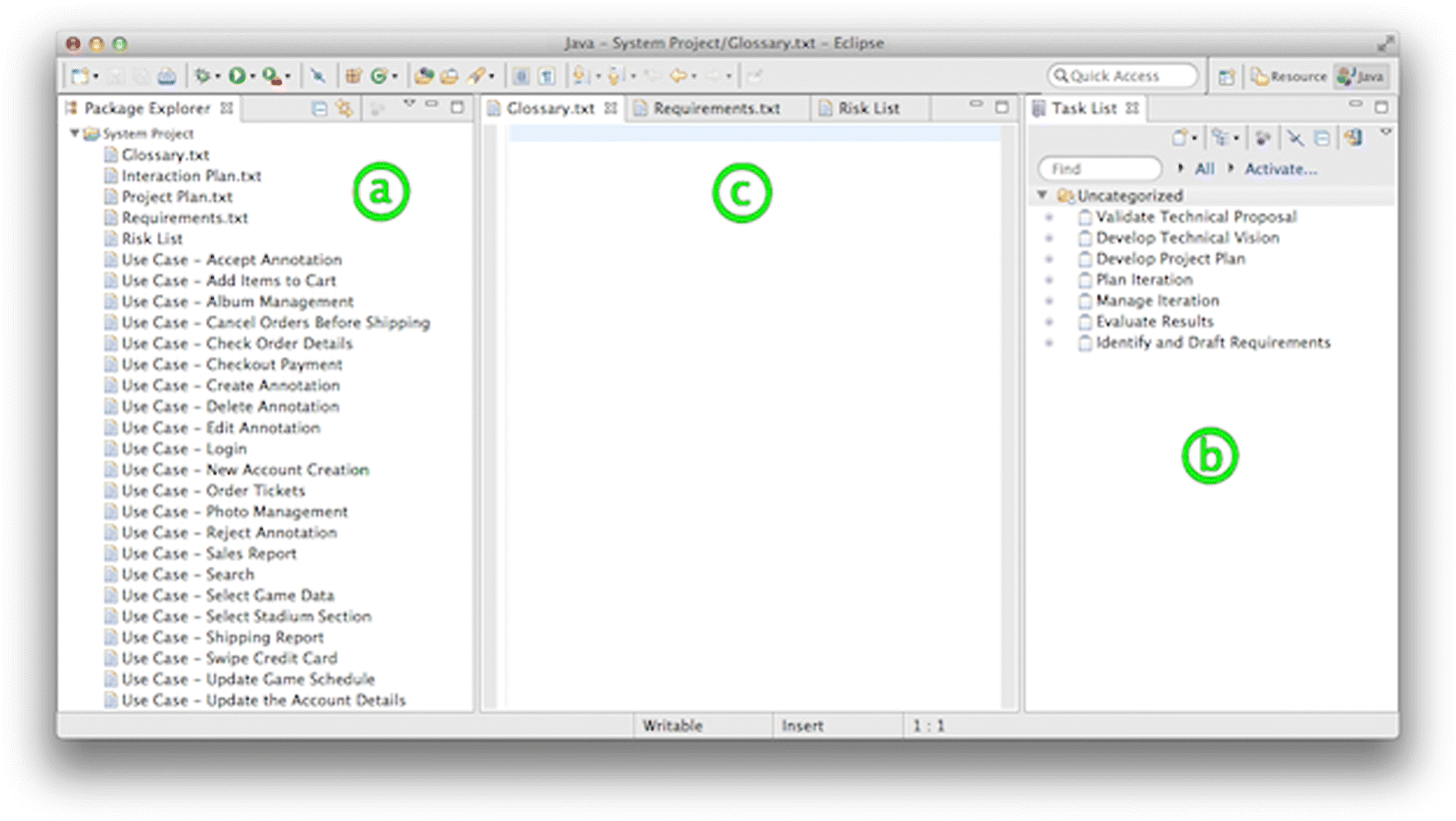This screenshot has width=1456, height=821.
Task: Open the Task List view menu triangle
Action: [1386, 132]
